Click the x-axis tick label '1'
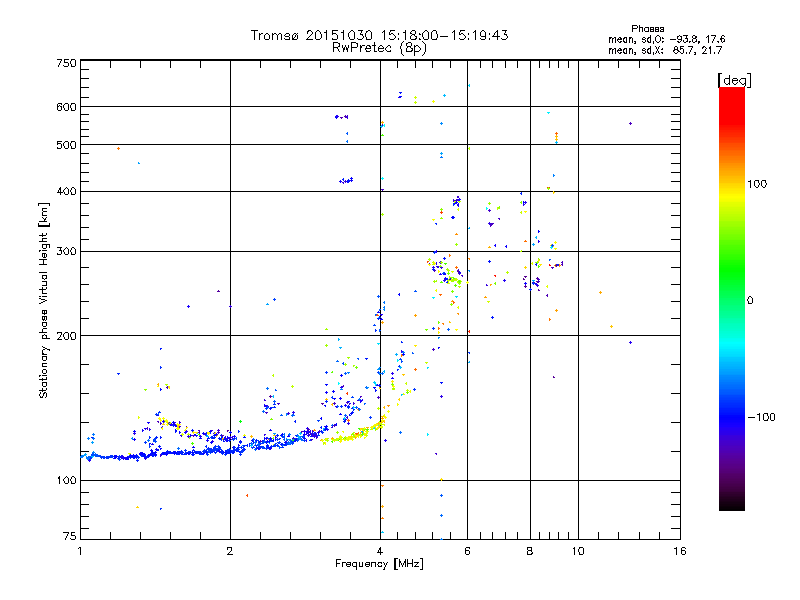 tap(80, 551)
